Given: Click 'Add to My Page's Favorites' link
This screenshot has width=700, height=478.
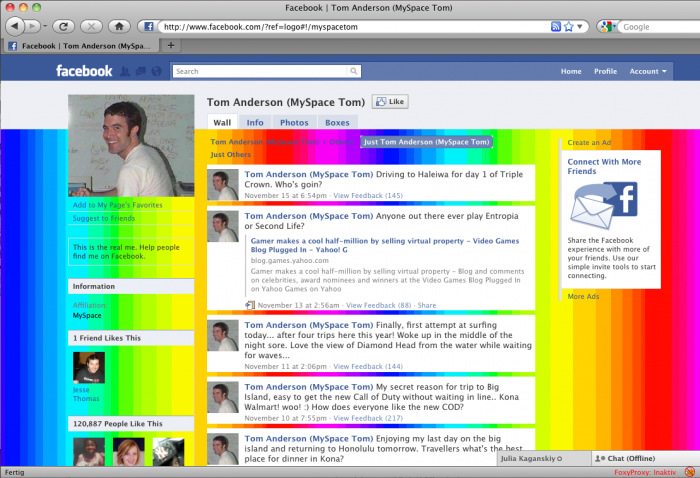Looking at the screenshot, I should point(117,205).
